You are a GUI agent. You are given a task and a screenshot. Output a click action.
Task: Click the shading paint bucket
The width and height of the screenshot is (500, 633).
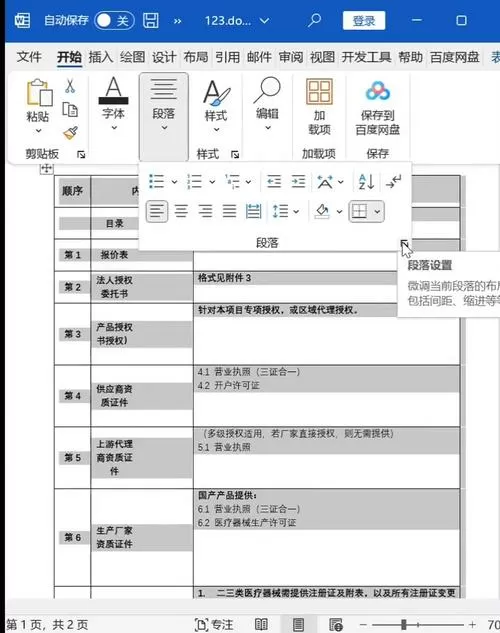click(322, 211)
